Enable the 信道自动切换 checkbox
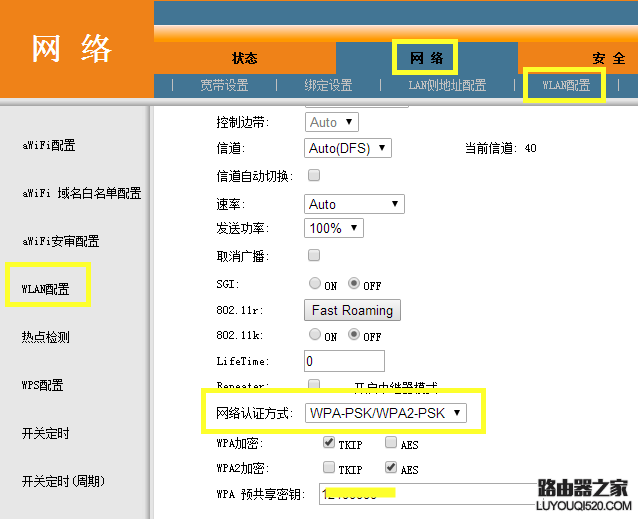 [314, 175]
